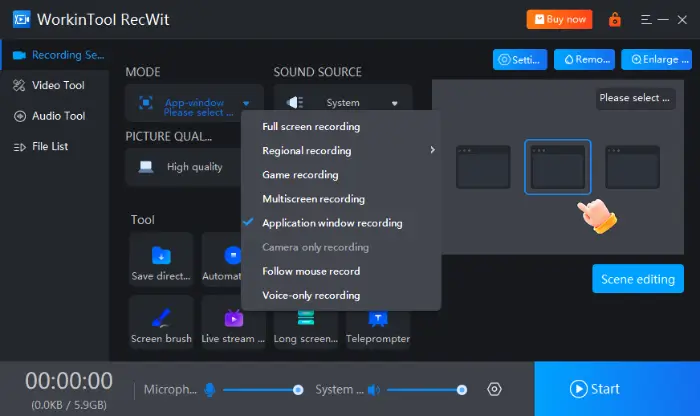This screenshot has width=700, height=416.
Task: Click the Recording Settings camera icon
Action: [19, 55]
